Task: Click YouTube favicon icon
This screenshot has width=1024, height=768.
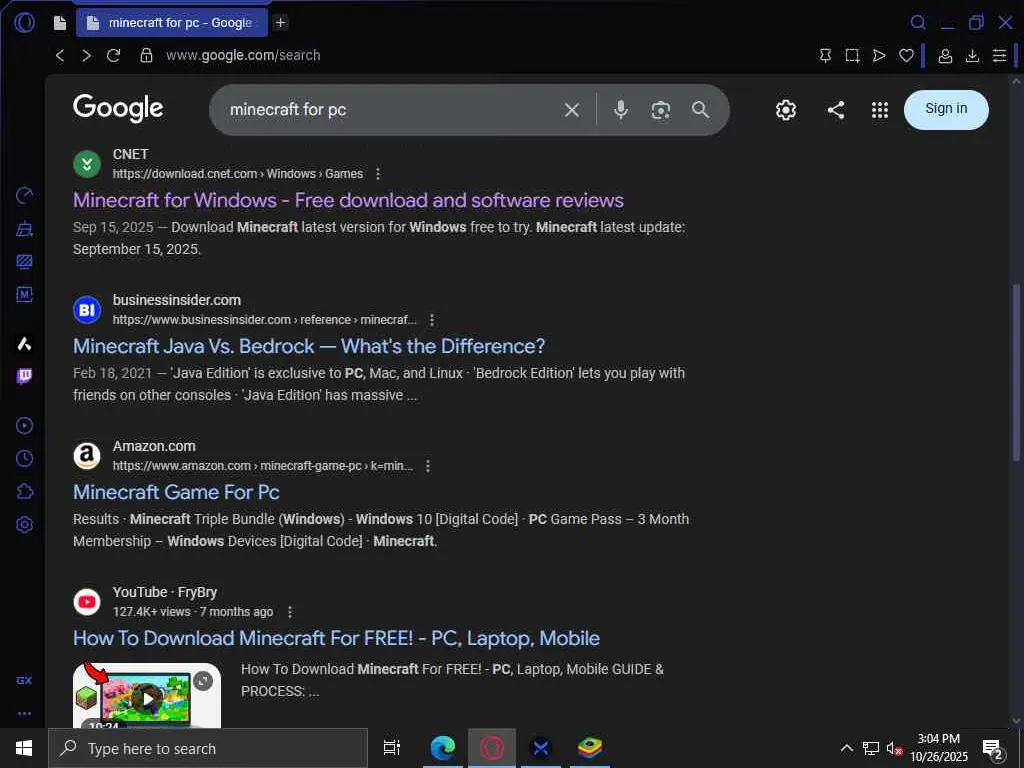Action: click(87, 602)
